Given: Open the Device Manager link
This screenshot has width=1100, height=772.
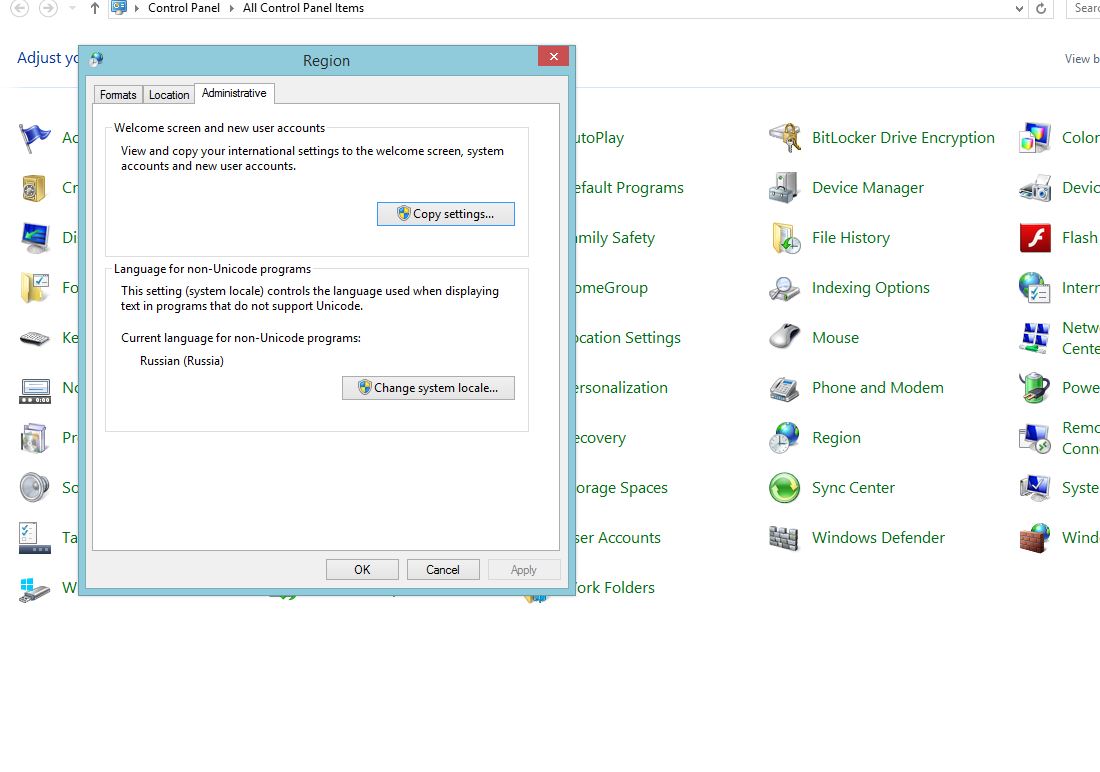Looking at the screenshot, I should click(x=868, y=187).
